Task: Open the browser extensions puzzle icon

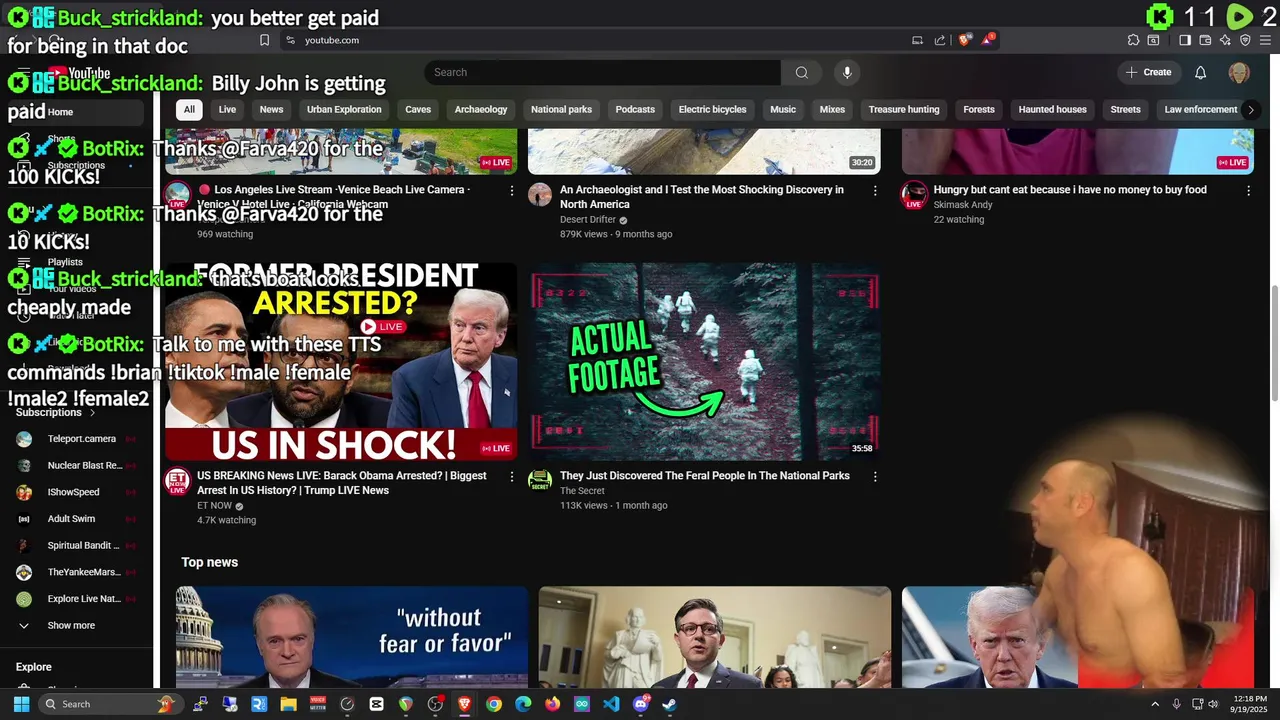Action: 1133,40
